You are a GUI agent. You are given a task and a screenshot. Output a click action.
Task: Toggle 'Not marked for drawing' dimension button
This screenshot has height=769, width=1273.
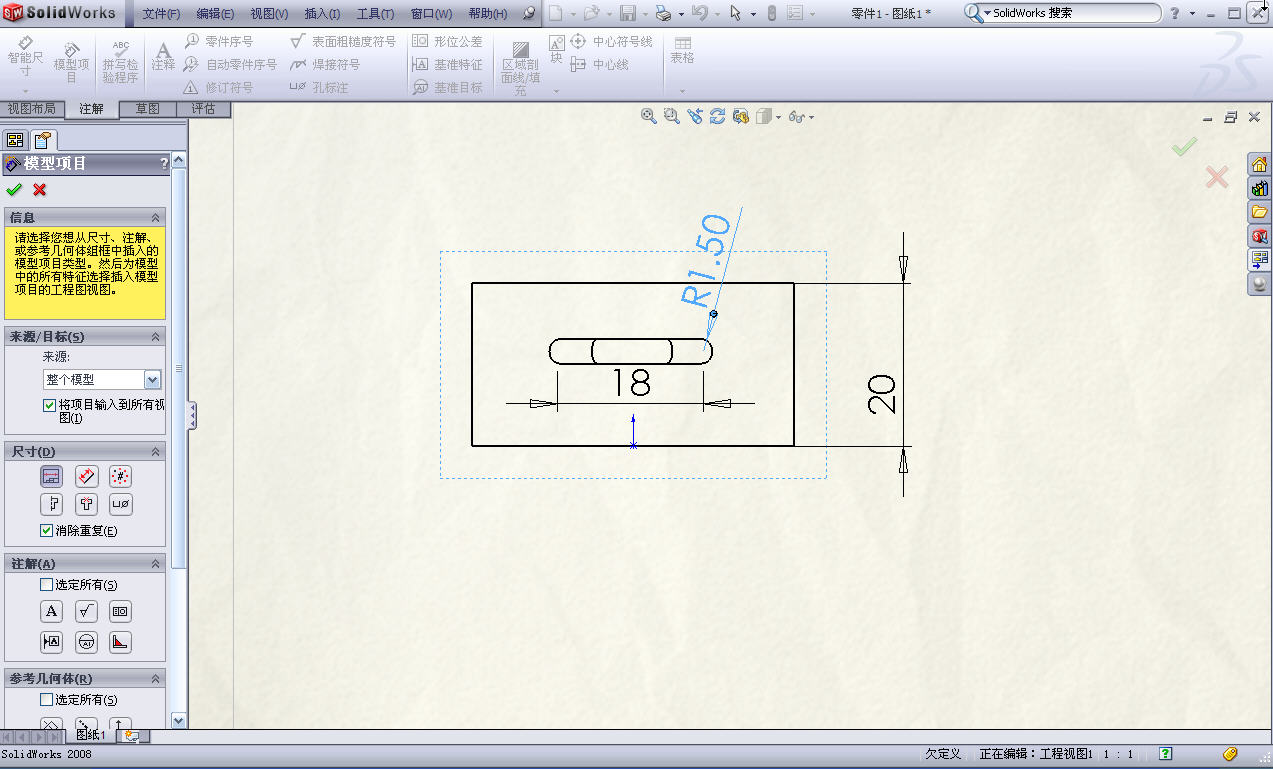[87, 476]
